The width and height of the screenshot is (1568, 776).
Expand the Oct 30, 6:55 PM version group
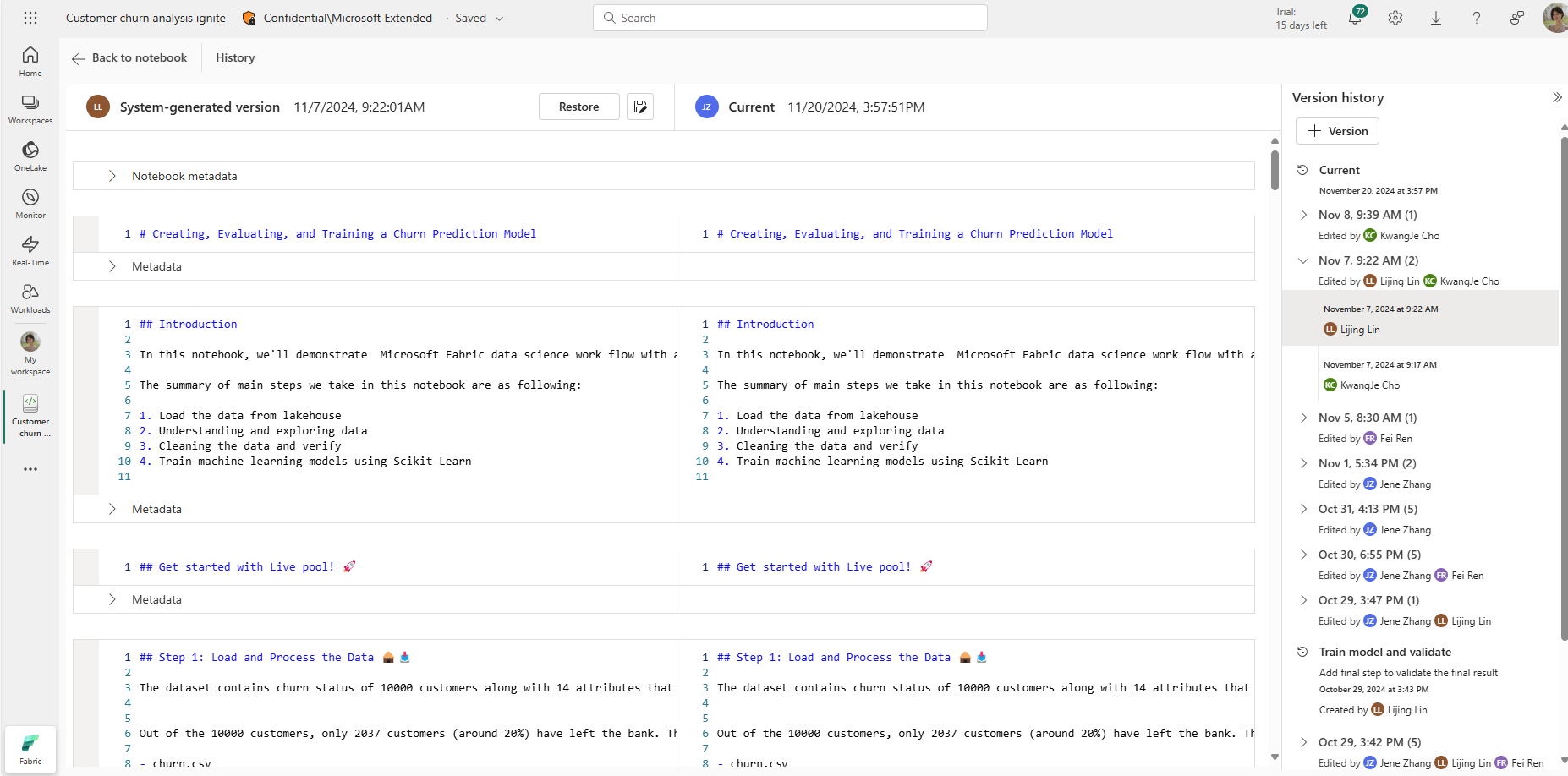coord(1303,555)
